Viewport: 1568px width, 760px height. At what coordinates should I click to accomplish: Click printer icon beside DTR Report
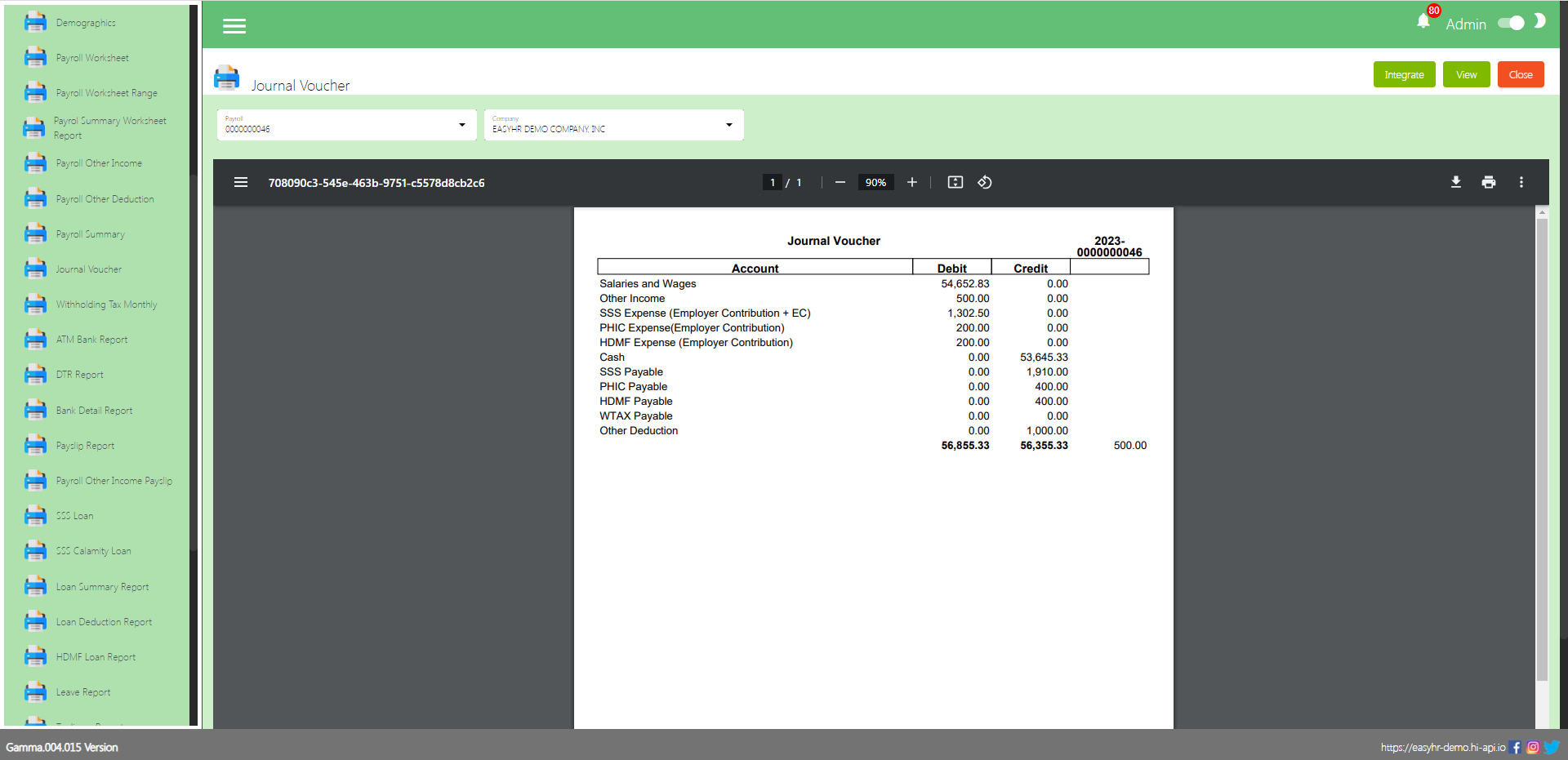coord(35,375)
